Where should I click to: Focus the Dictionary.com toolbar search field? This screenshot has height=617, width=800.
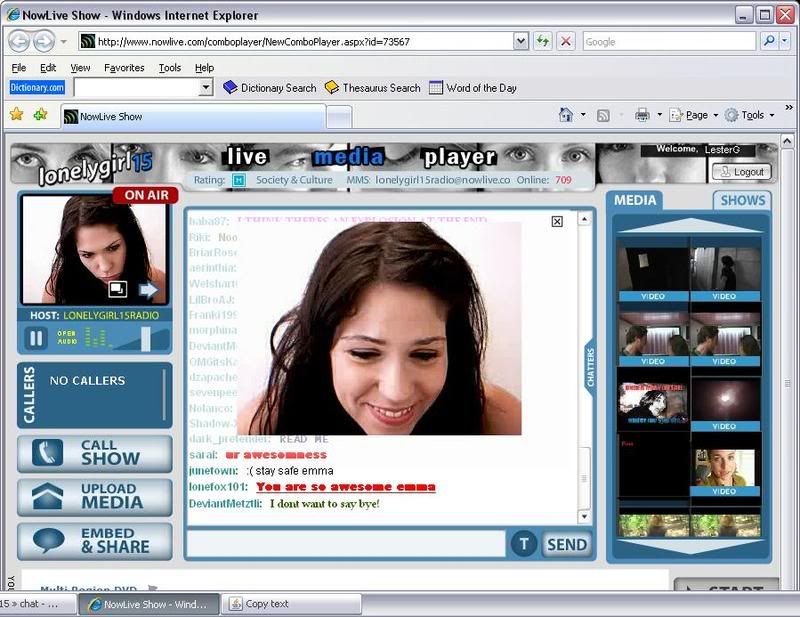[137, 88]
